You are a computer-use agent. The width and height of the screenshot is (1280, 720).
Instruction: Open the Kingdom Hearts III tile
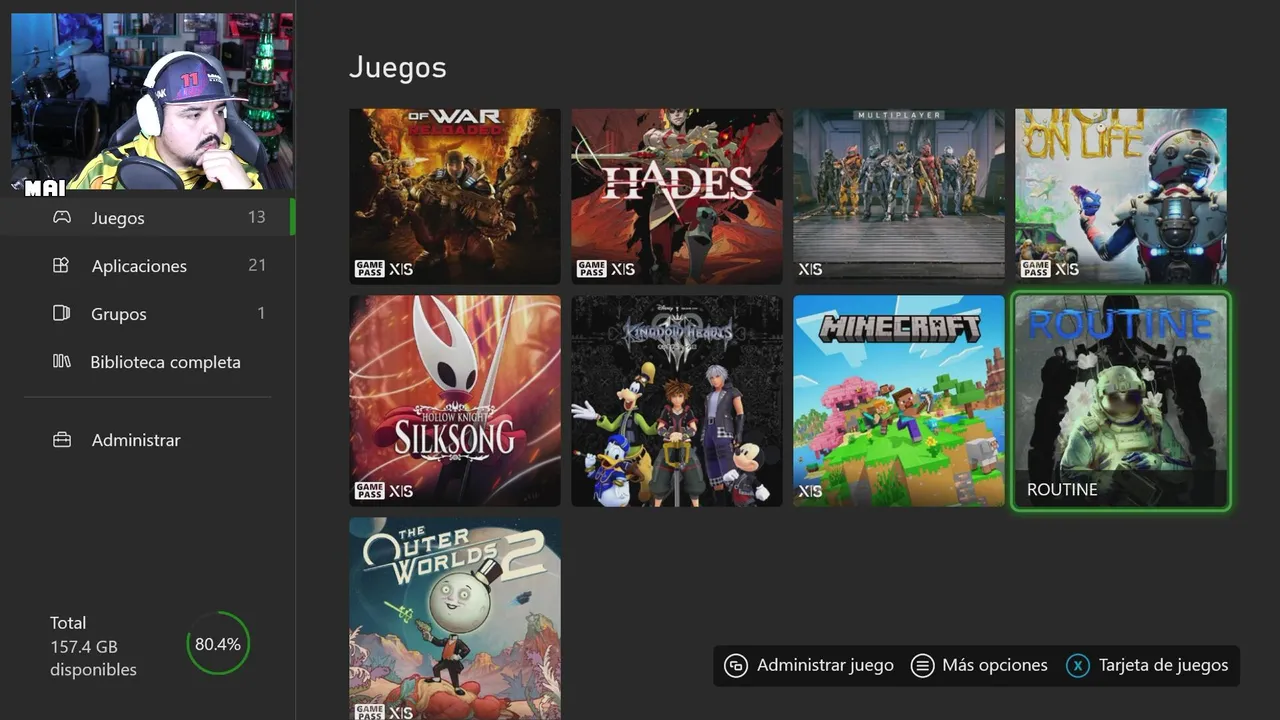coord(677,401)
